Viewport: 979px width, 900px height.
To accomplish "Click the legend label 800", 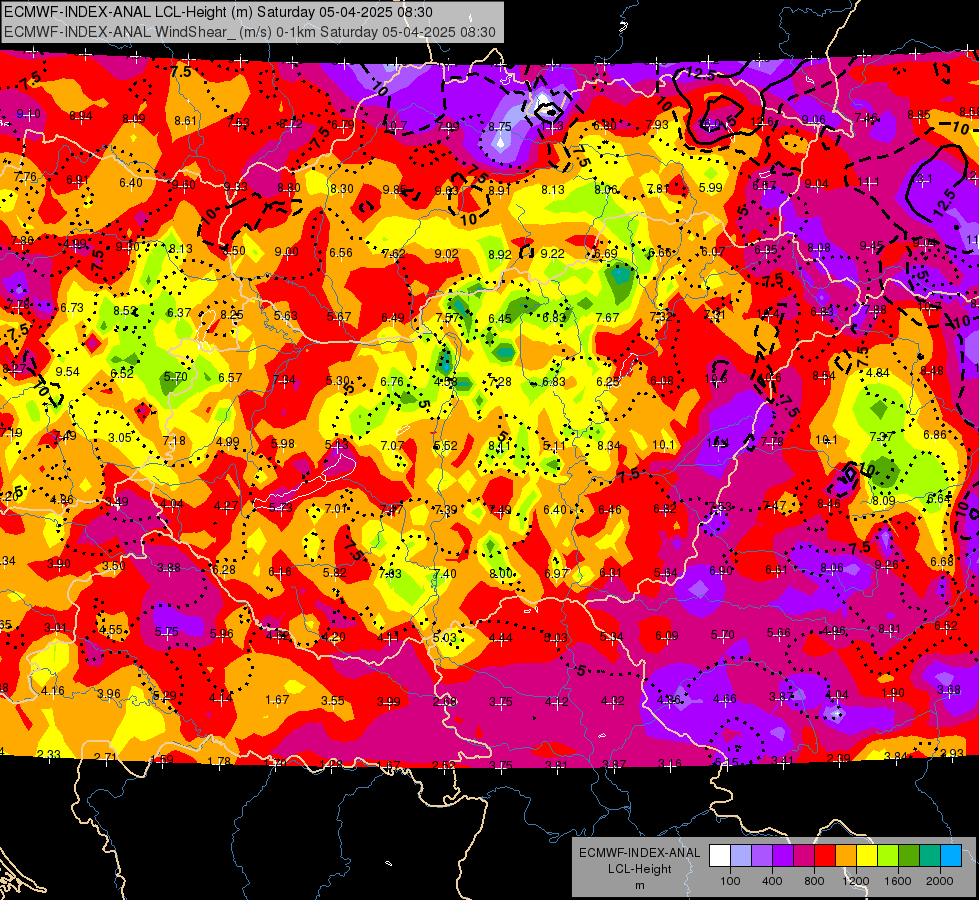I will click(814, 881).
